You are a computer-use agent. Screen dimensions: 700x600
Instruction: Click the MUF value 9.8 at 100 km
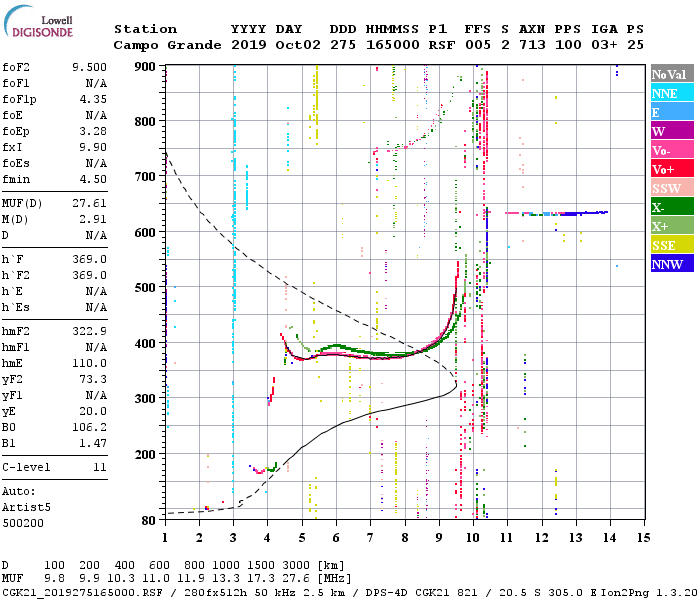pos(54,579)
